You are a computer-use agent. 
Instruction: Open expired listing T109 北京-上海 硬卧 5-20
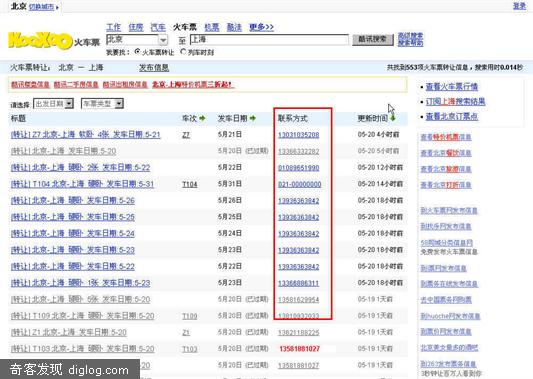[82, 316]
